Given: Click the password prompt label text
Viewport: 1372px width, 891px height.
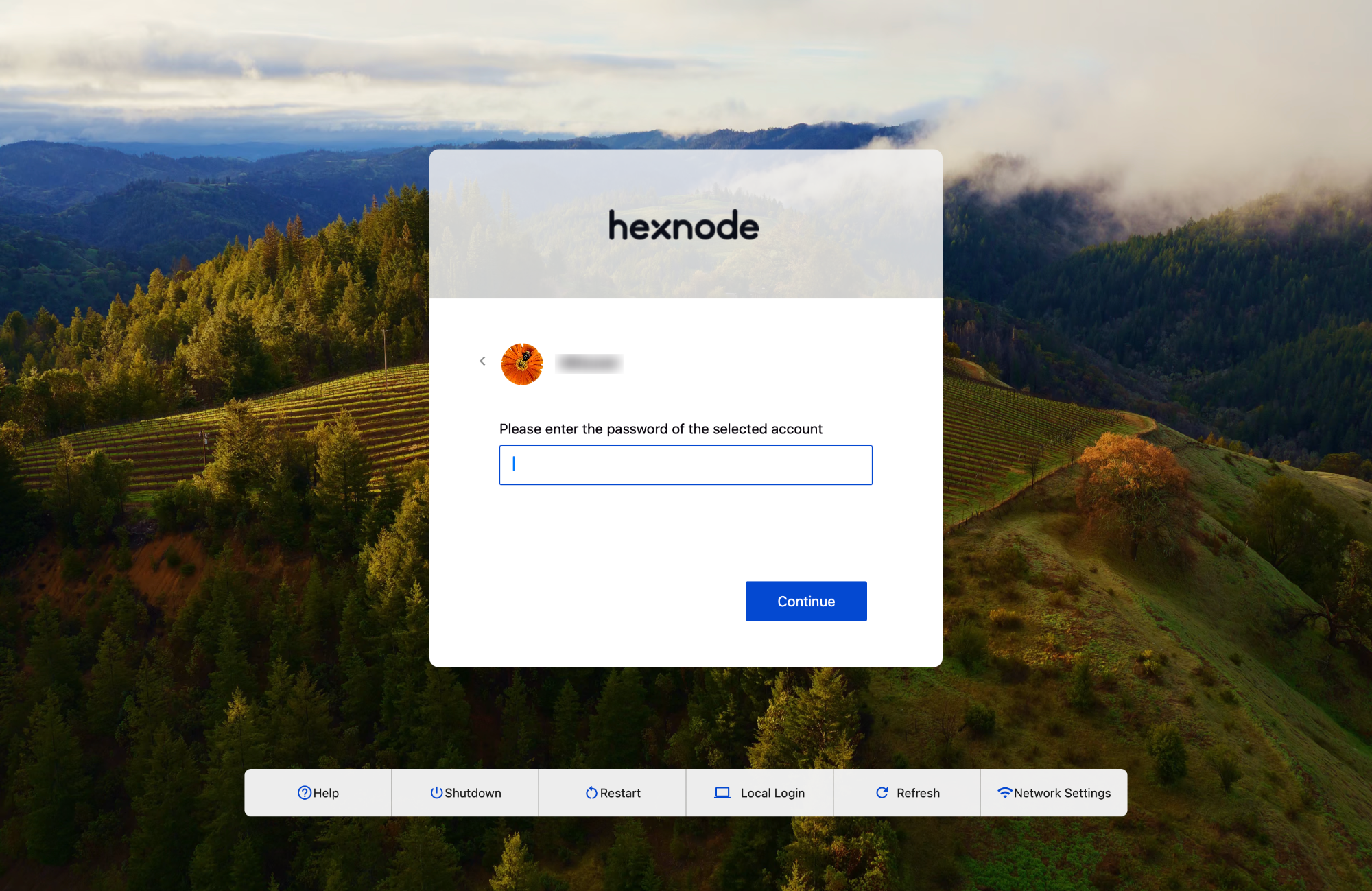Looking at the screenshot, I should click(661, 429).
